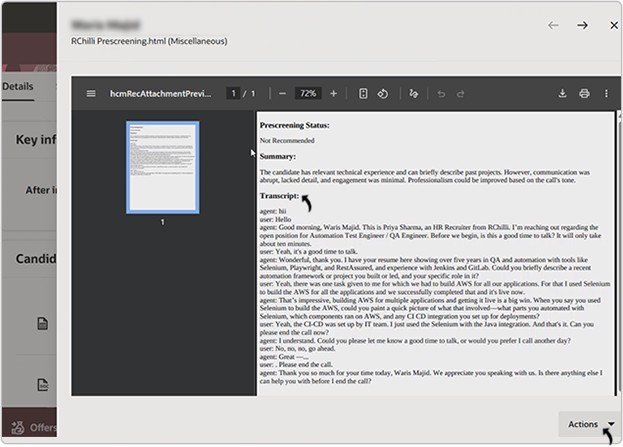Edit the 72% zoom level field

(x=308, y=93)
